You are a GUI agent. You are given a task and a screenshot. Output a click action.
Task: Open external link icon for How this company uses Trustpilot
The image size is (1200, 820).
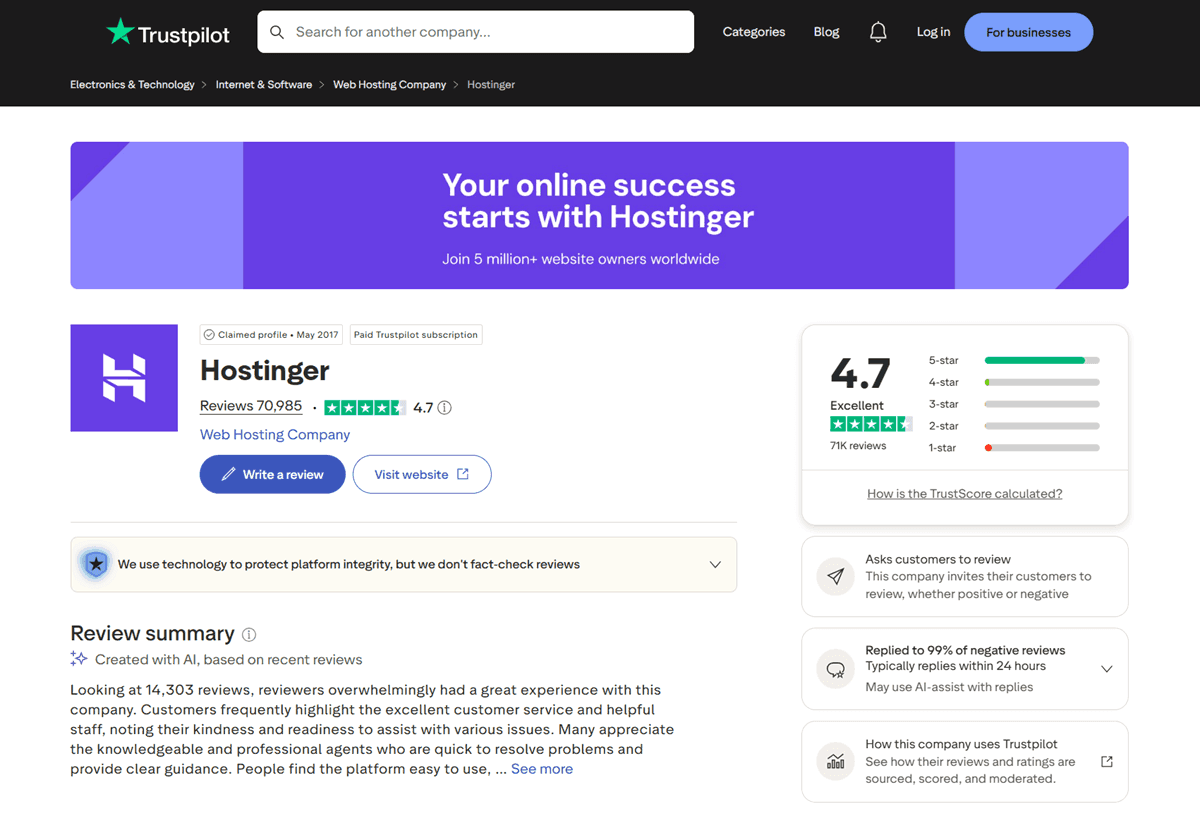[x=1107, y=761]
